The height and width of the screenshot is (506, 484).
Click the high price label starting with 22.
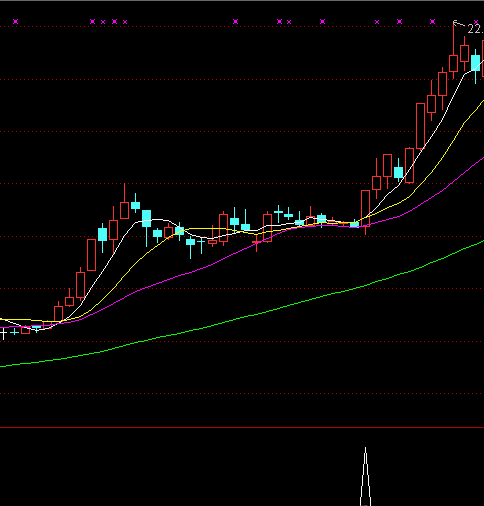(x=476, y=29)
